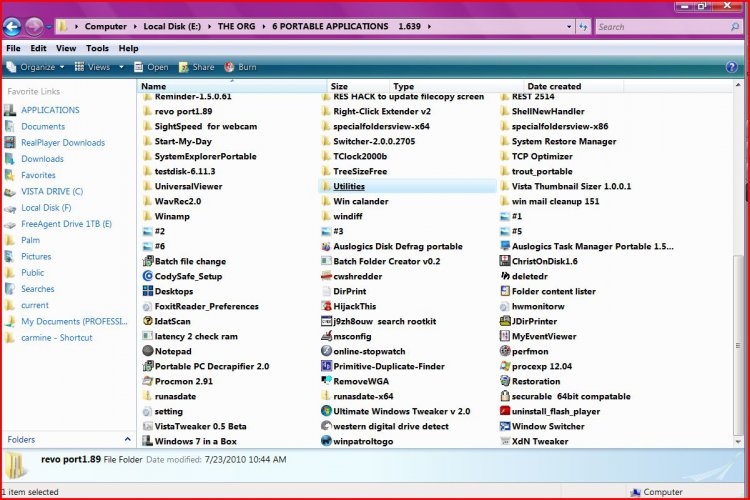Sort by the Name column header
The image size is (750, 500).
click(232, 86)
